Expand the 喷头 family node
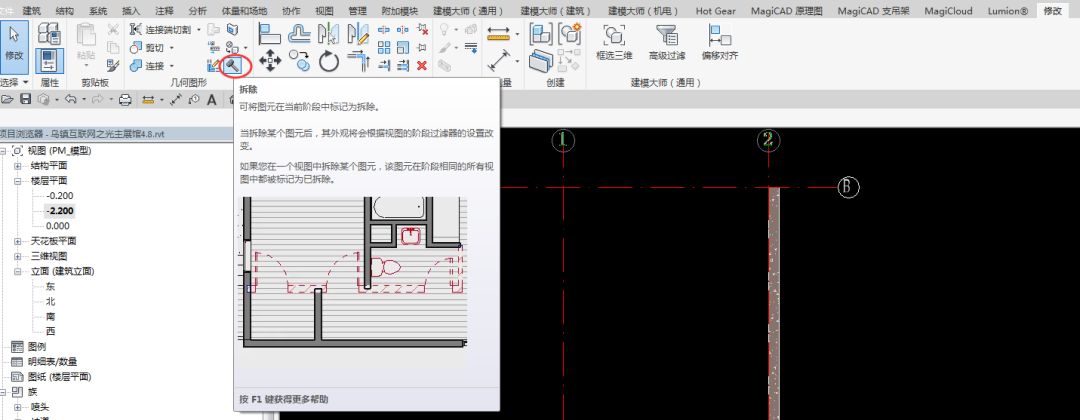1080x420 pixels. pyautogui.click(x=18, y=407)
